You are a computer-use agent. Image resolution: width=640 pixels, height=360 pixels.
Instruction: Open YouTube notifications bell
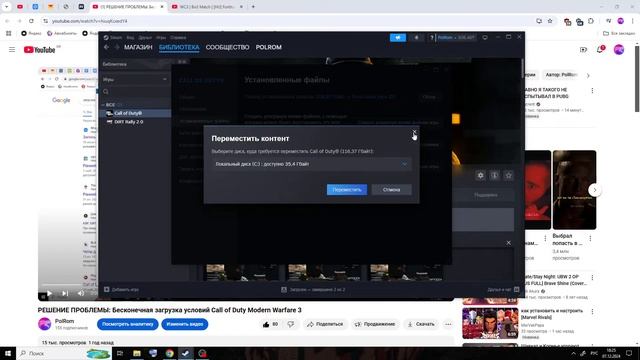coord(600,50)
